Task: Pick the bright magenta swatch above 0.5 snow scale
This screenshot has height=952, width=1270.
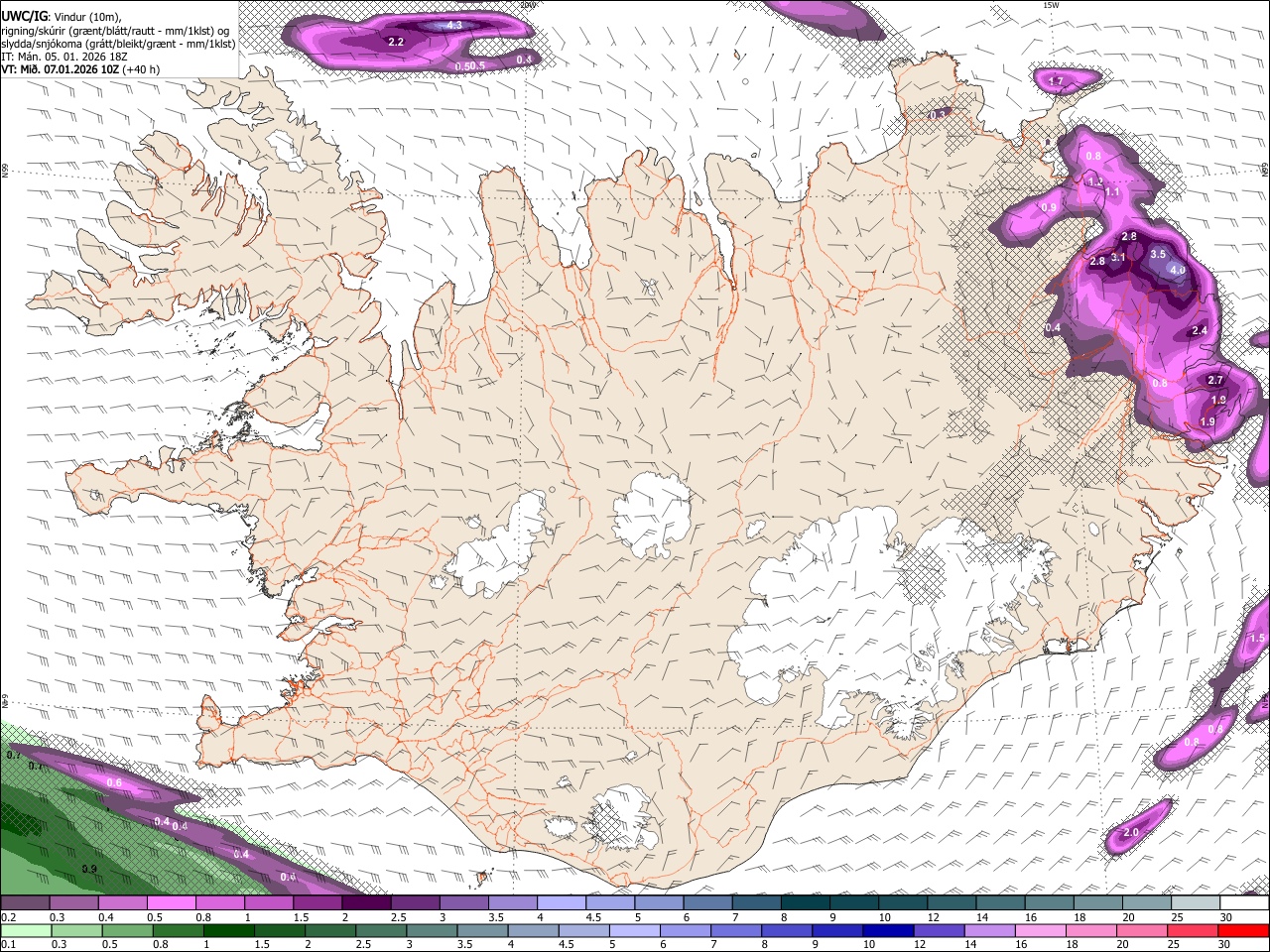Action: click(171, 903)
